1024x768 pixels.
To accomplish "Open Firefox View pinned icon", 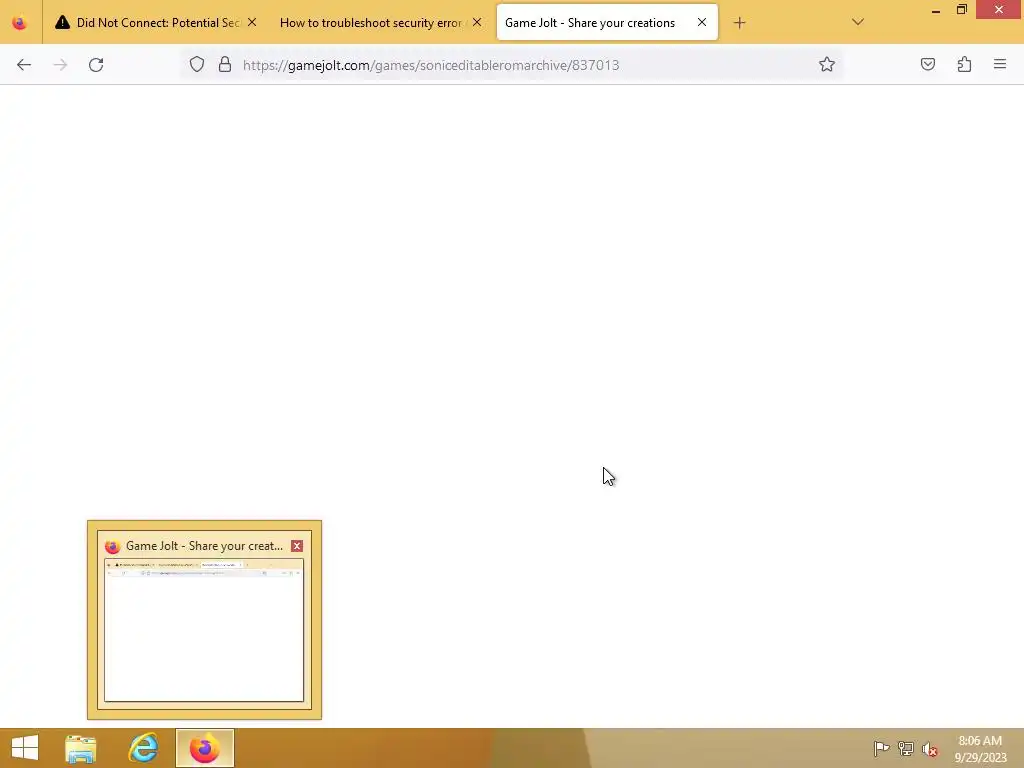I will (20, 23).
